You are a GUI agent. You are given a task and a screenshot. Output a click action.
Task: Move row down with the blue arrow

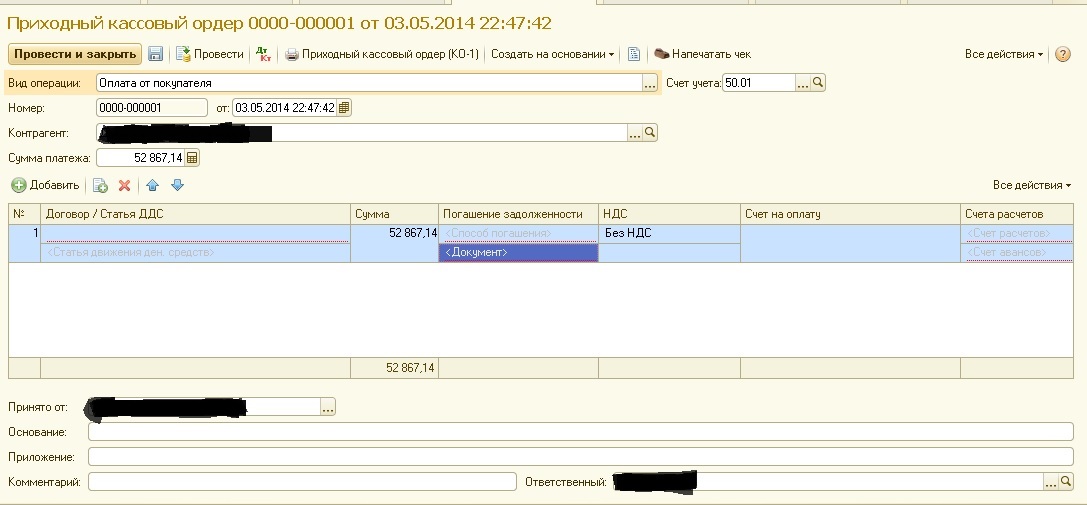[x=177, y=185]
